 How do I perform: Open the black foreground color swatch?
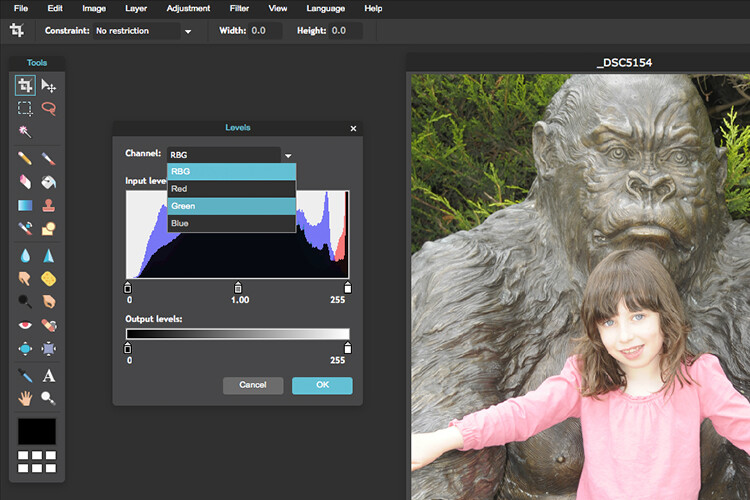point(37,432)
